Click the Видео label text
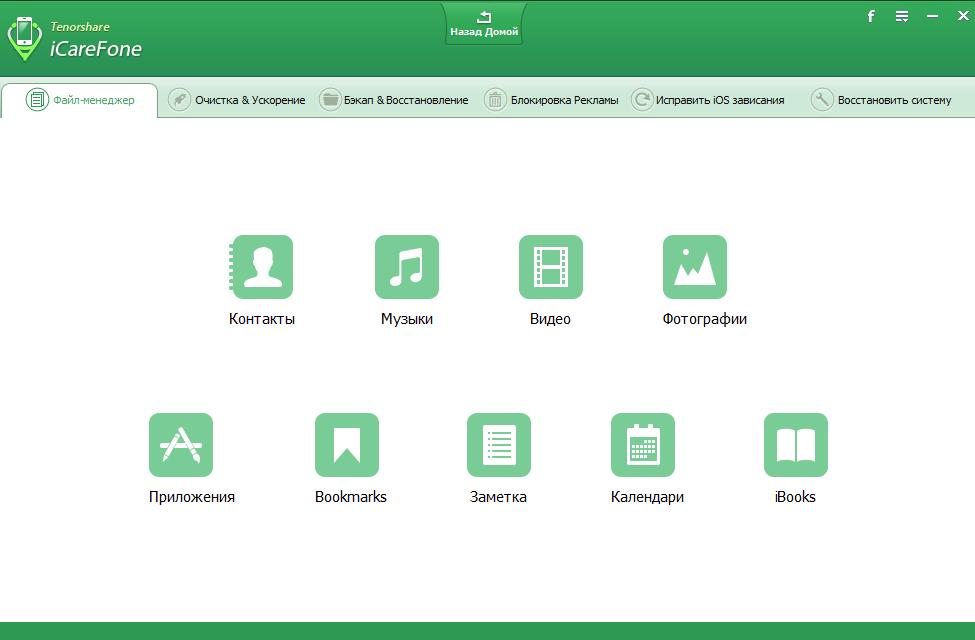975x640 pixels. (x=550, y=319)
